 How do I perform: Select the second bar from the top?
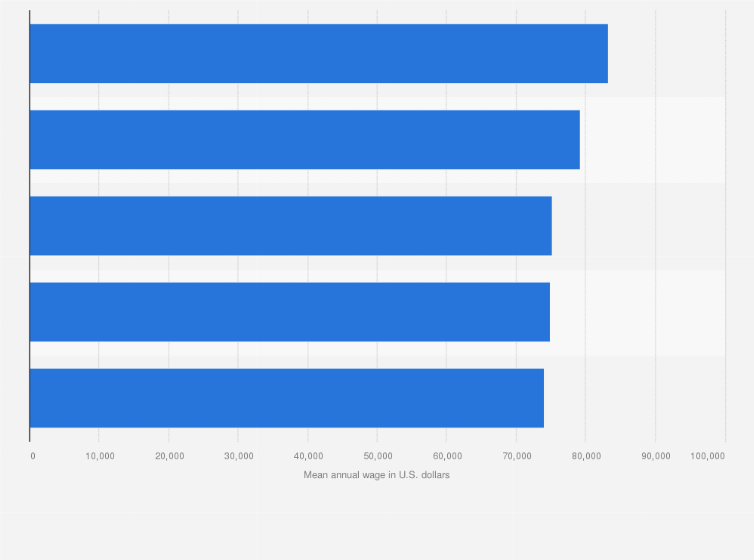point(304,140)
